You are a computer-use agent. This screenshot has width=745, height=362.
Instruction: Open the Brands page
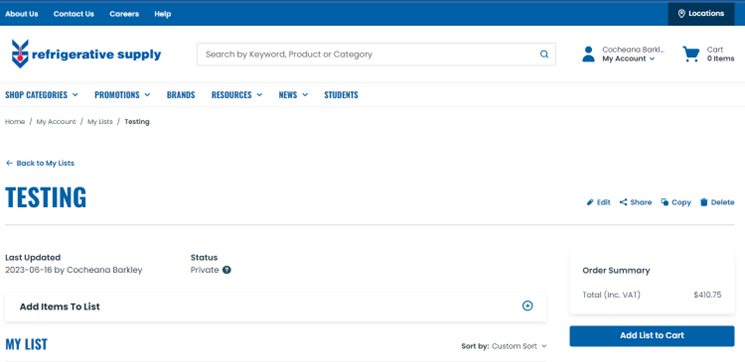click(x=181, y=95)
